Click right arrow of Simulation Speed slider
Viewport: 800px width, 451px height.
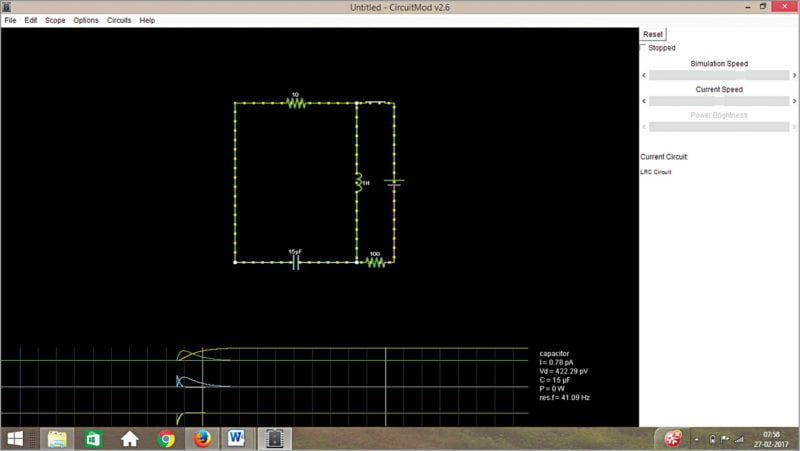[x=794, y=75]
